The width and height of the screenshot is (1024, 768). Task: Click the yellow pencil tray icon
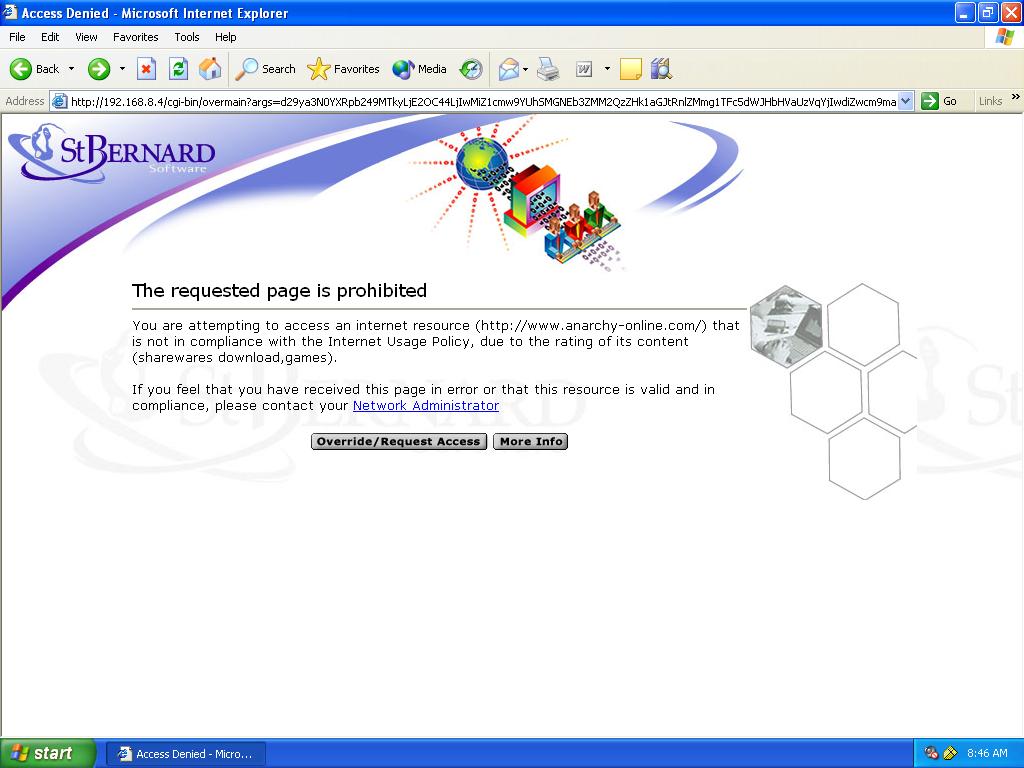tap(950, 753)
